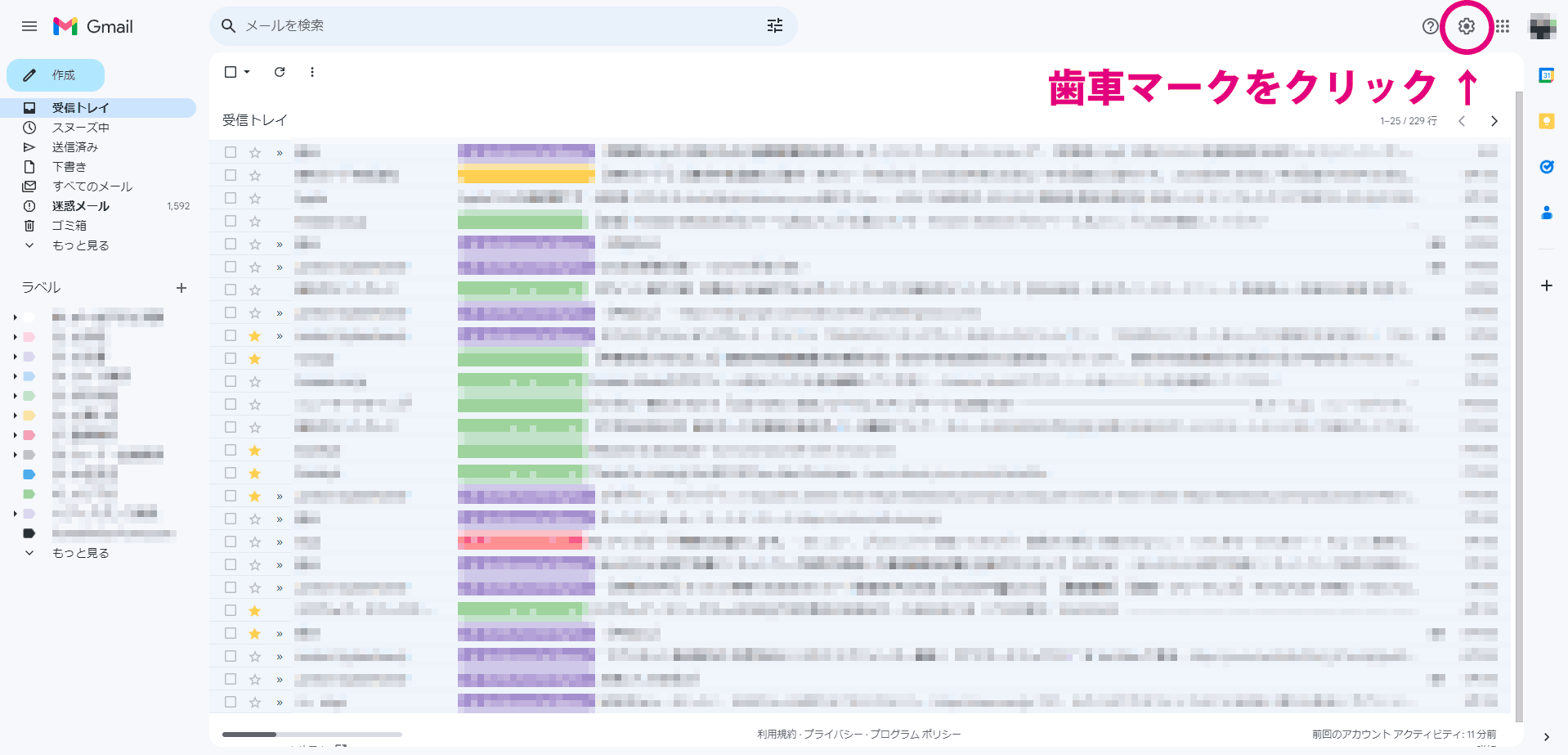Toggle importance marker on first email
The image size is (1568, 755).
point(280,152)
